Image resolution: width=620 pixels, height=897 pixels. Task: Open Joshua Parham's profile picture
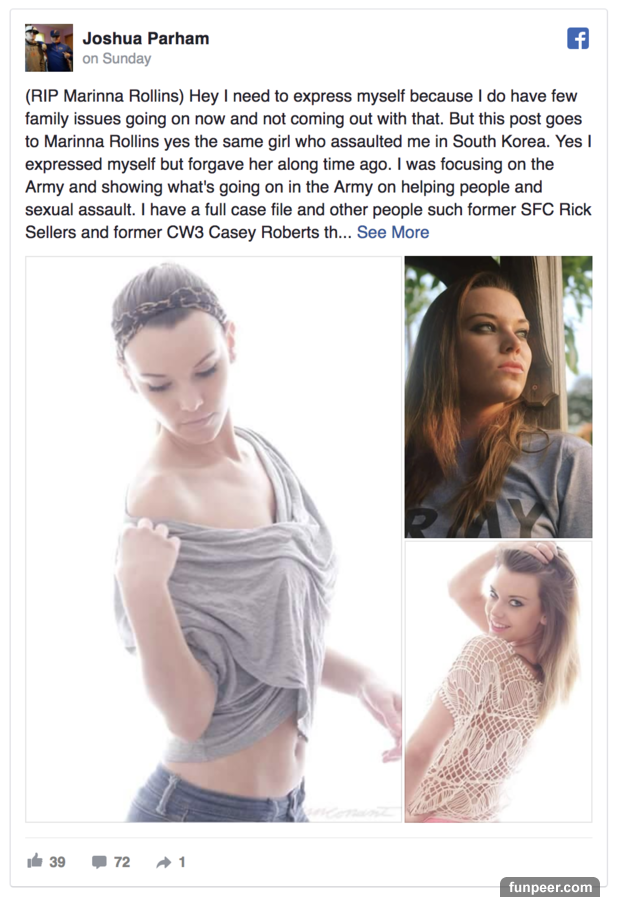(49, 47)
